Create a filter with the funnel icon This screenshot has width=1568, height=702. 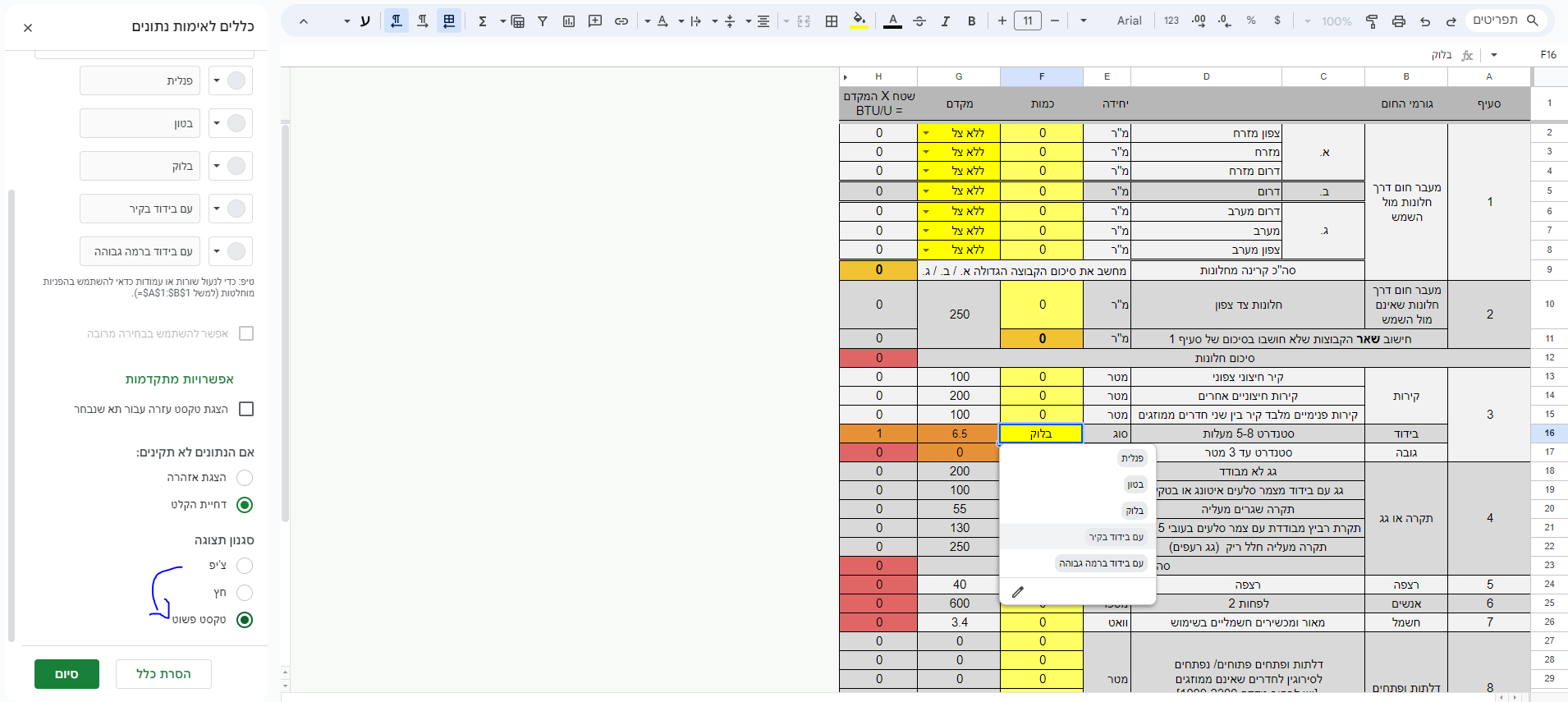543,21
